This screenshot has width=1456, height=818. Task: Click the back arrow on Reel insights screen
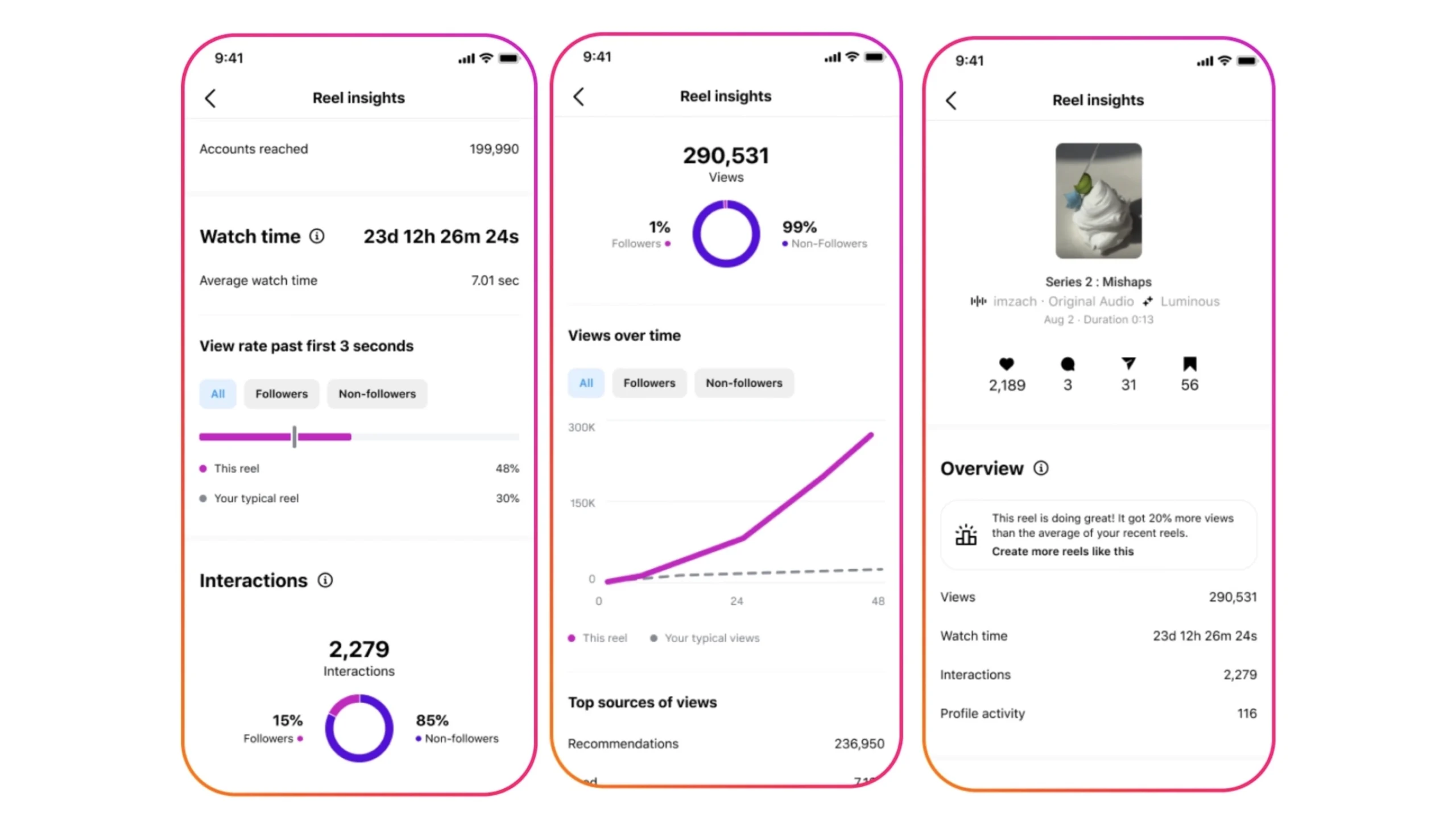click(x=209, y=97)
